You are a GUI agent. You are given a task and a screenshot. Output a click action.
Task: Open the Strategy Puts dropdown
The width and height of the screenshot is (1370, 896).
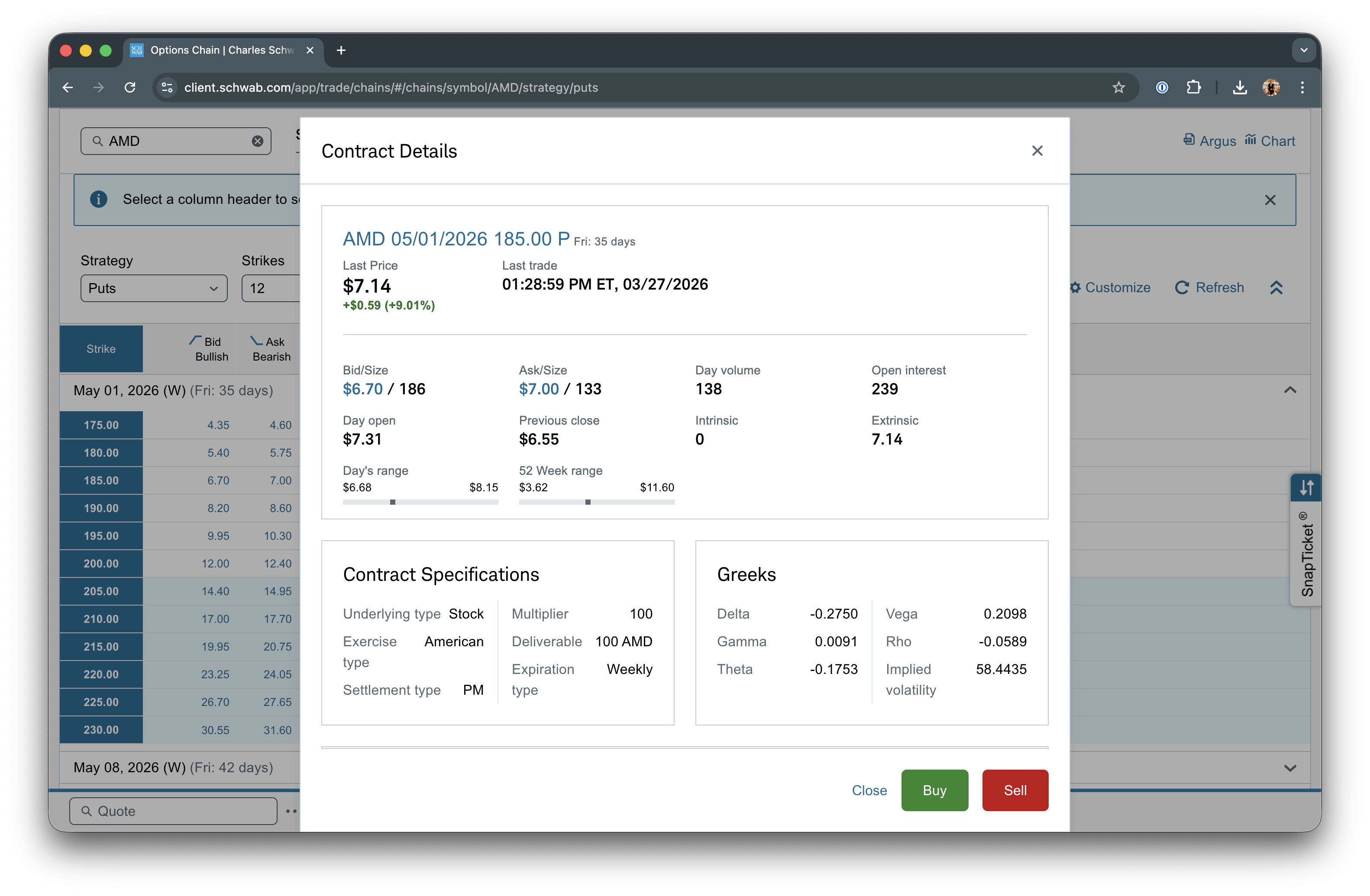click(x=154, y=288)
